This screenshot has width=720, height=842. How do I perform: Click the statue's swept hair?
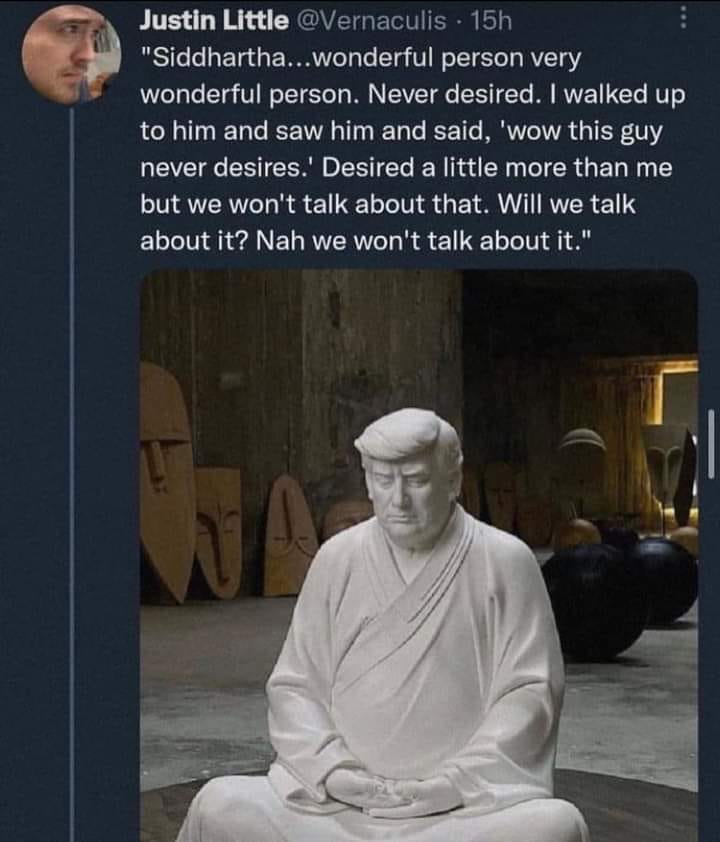(x=408, y=436)
